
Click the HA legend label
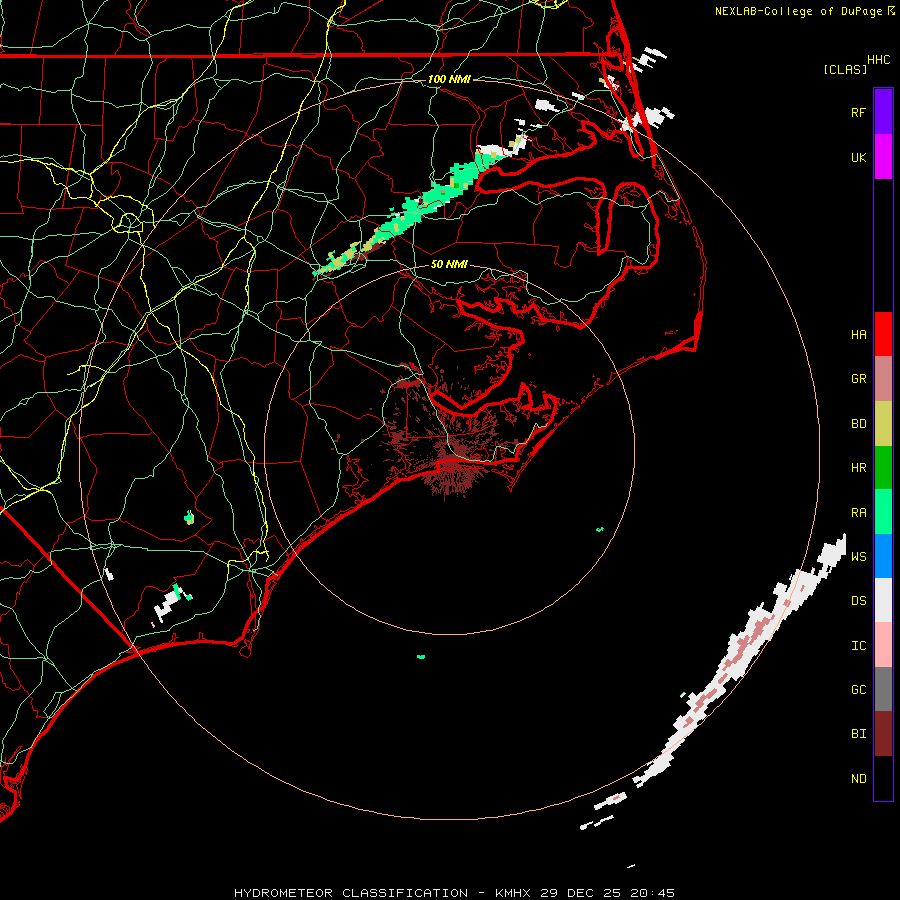(x=858, y=334)
